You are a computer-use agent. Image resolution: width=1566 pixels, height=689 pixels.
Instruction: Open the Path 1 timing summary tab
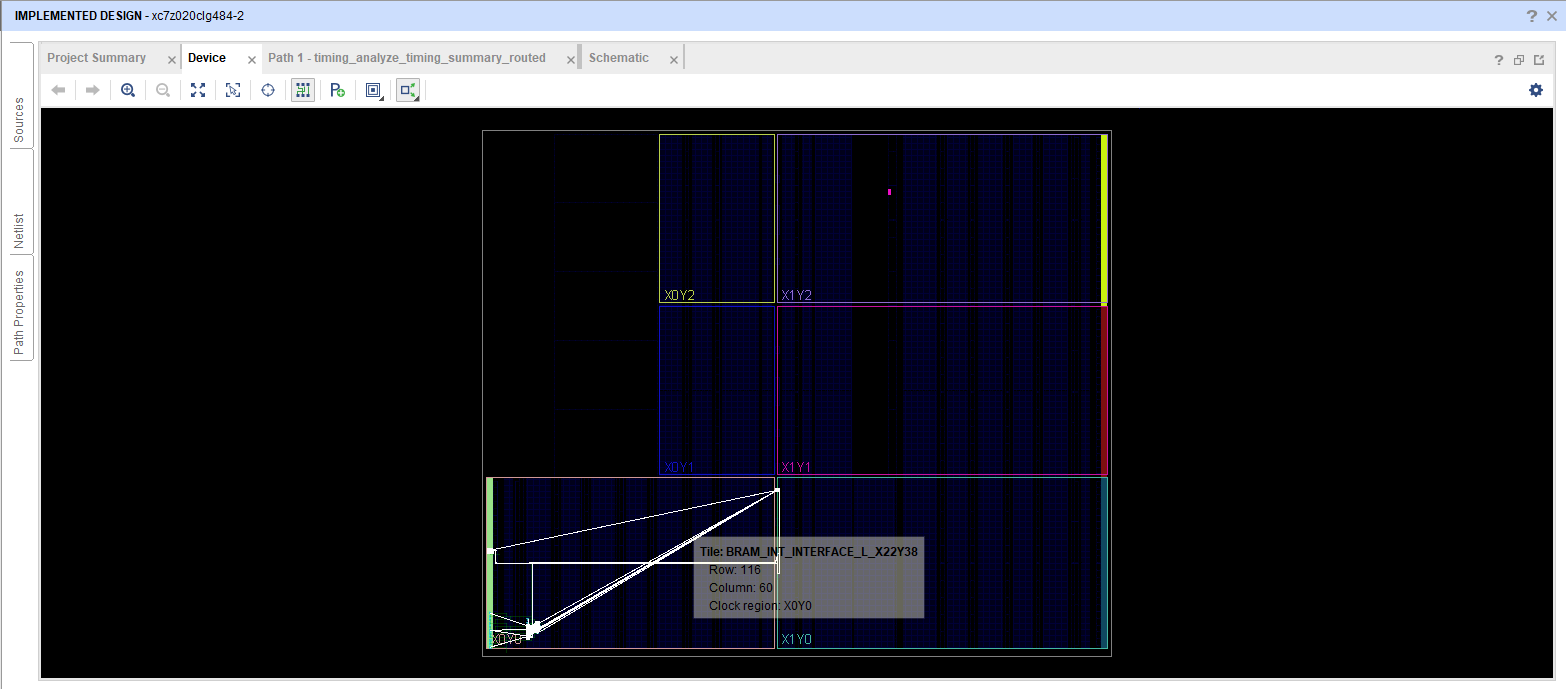(407, 58)
